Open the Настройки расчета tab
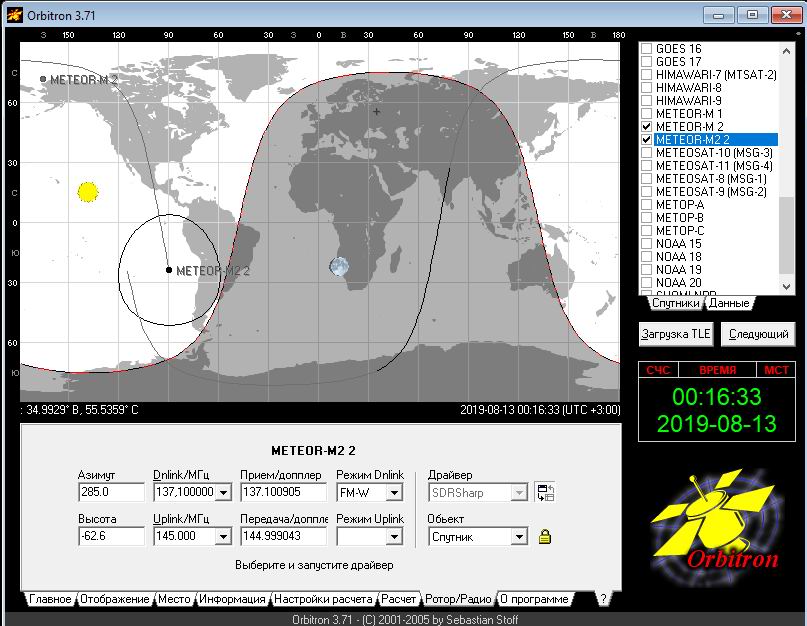 coord(323,599)
